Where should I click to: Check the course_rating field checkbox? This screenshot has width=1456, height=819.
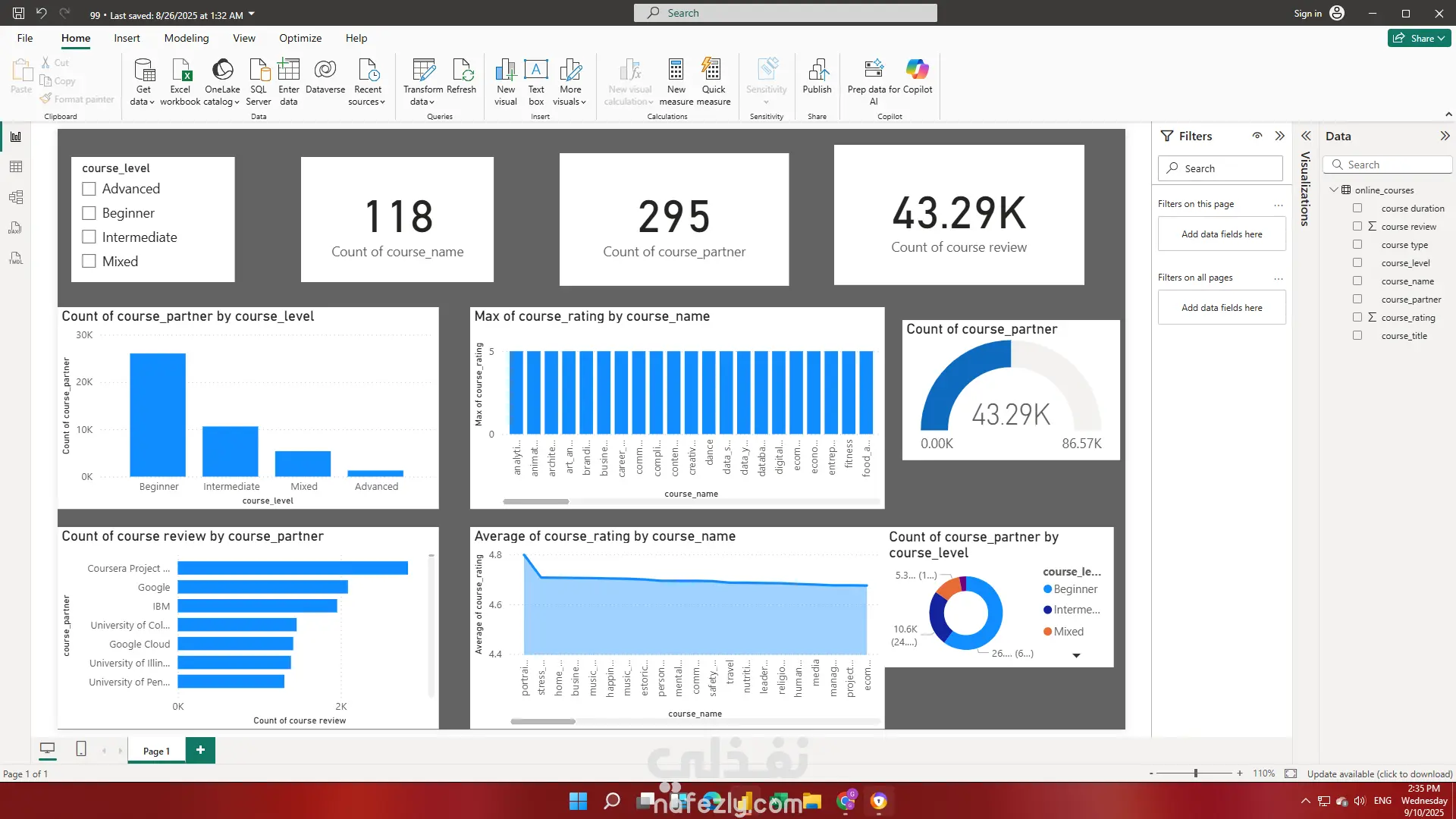click(x=1357, y=318)
